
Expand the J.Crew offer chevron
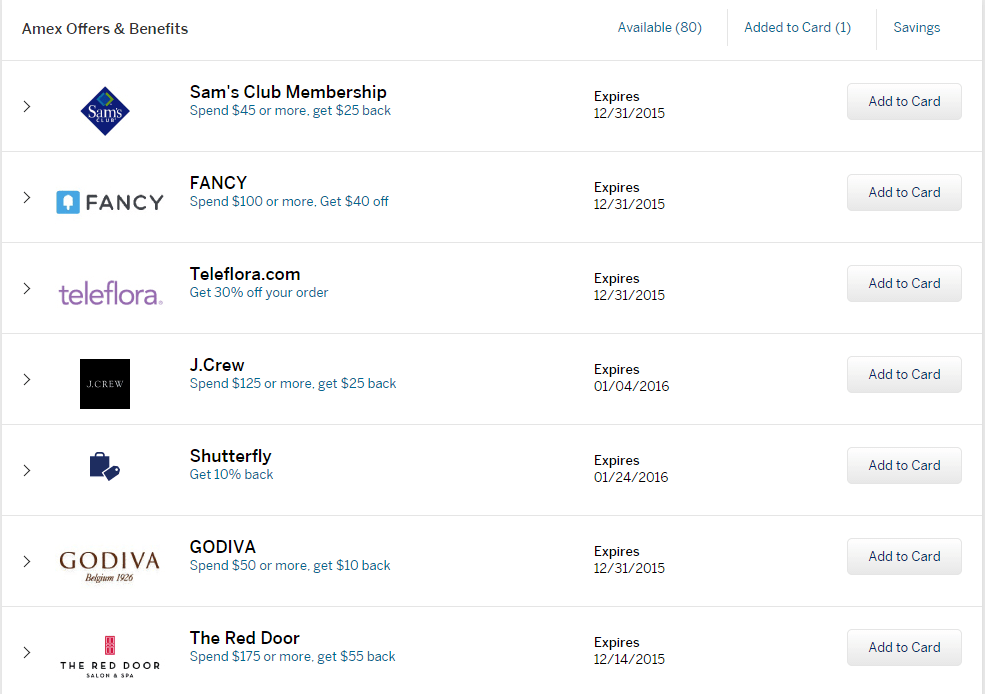[x=27, y=379]
